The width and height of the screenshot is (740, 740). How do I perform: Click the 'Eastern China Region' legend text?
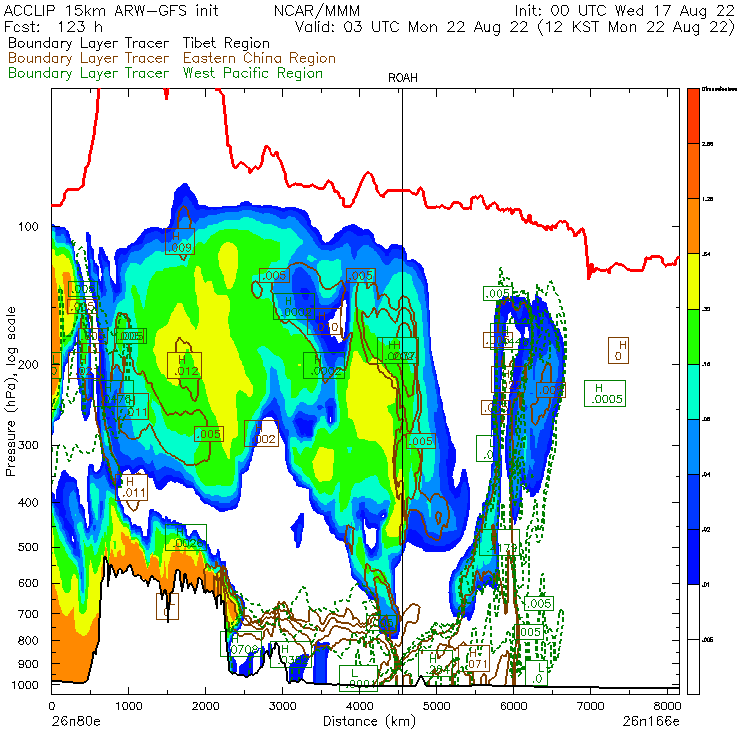tap(259, 58)
